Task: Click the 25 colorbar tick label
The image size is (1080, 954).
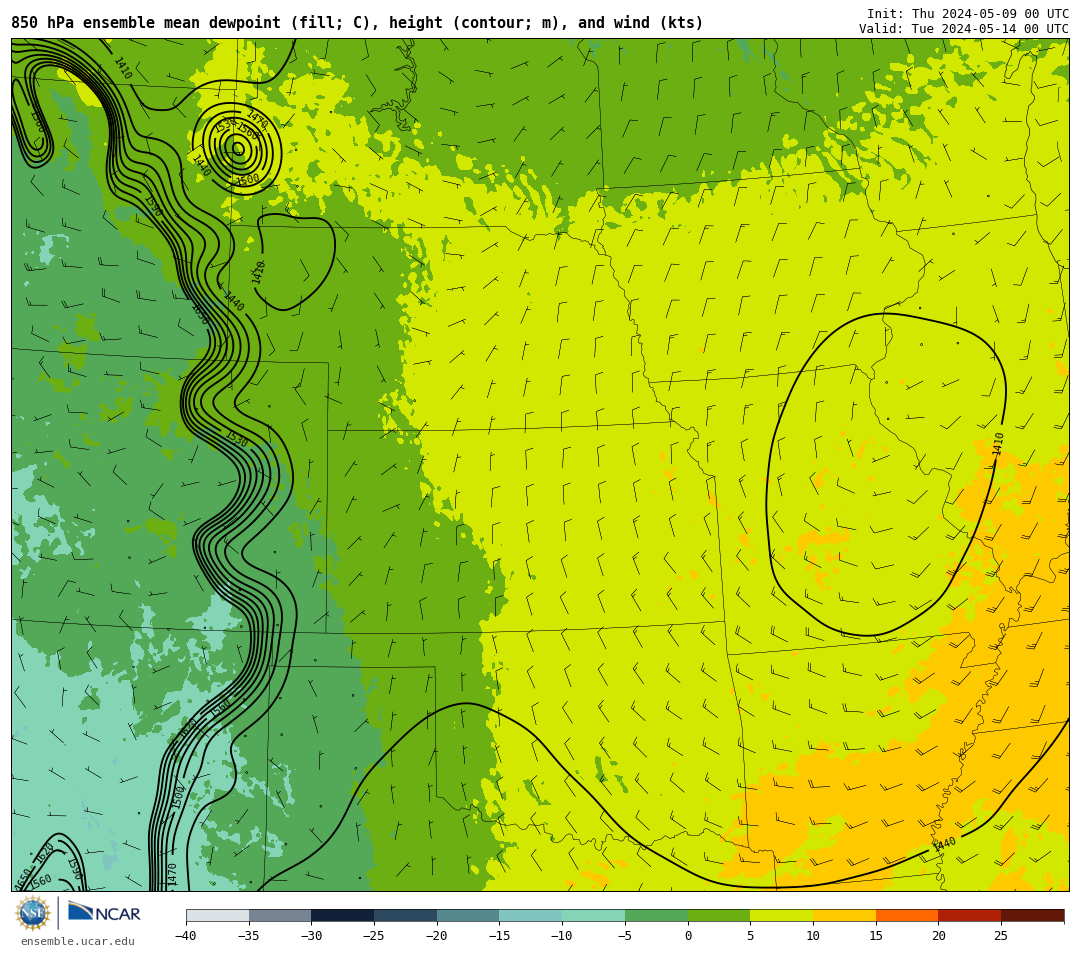Action: [x=1001, y=935]
